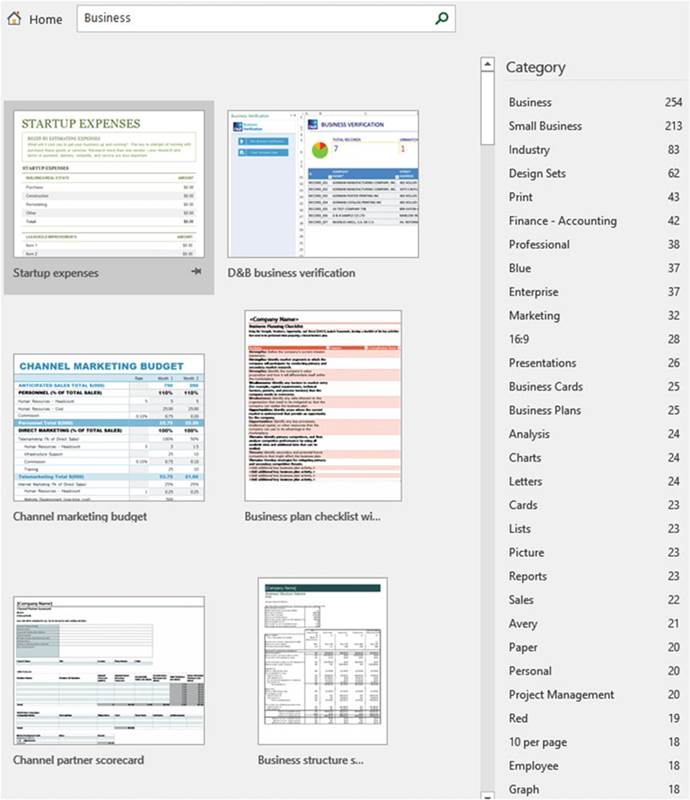Pin the Startup expenses template
This screenshot has height=800, width=690.
197,273
